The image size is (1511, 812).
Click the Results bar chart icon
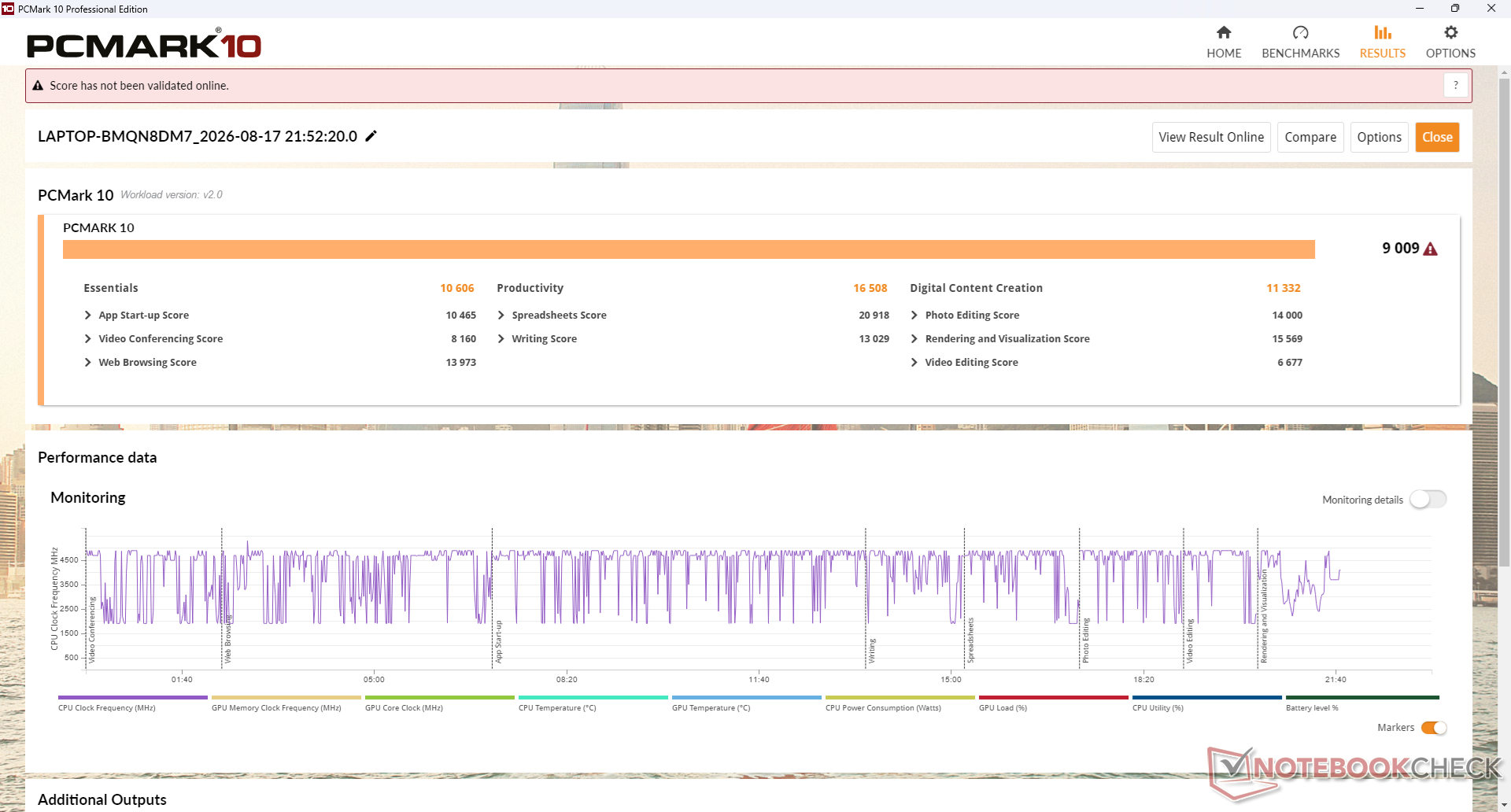click(x=1383, y=32)
